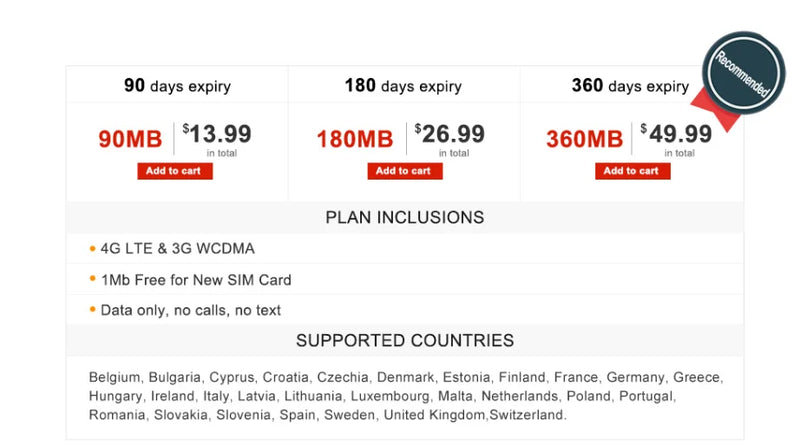Add the 90MB plan to cart
800x446 pixels.
click(174, 171)
